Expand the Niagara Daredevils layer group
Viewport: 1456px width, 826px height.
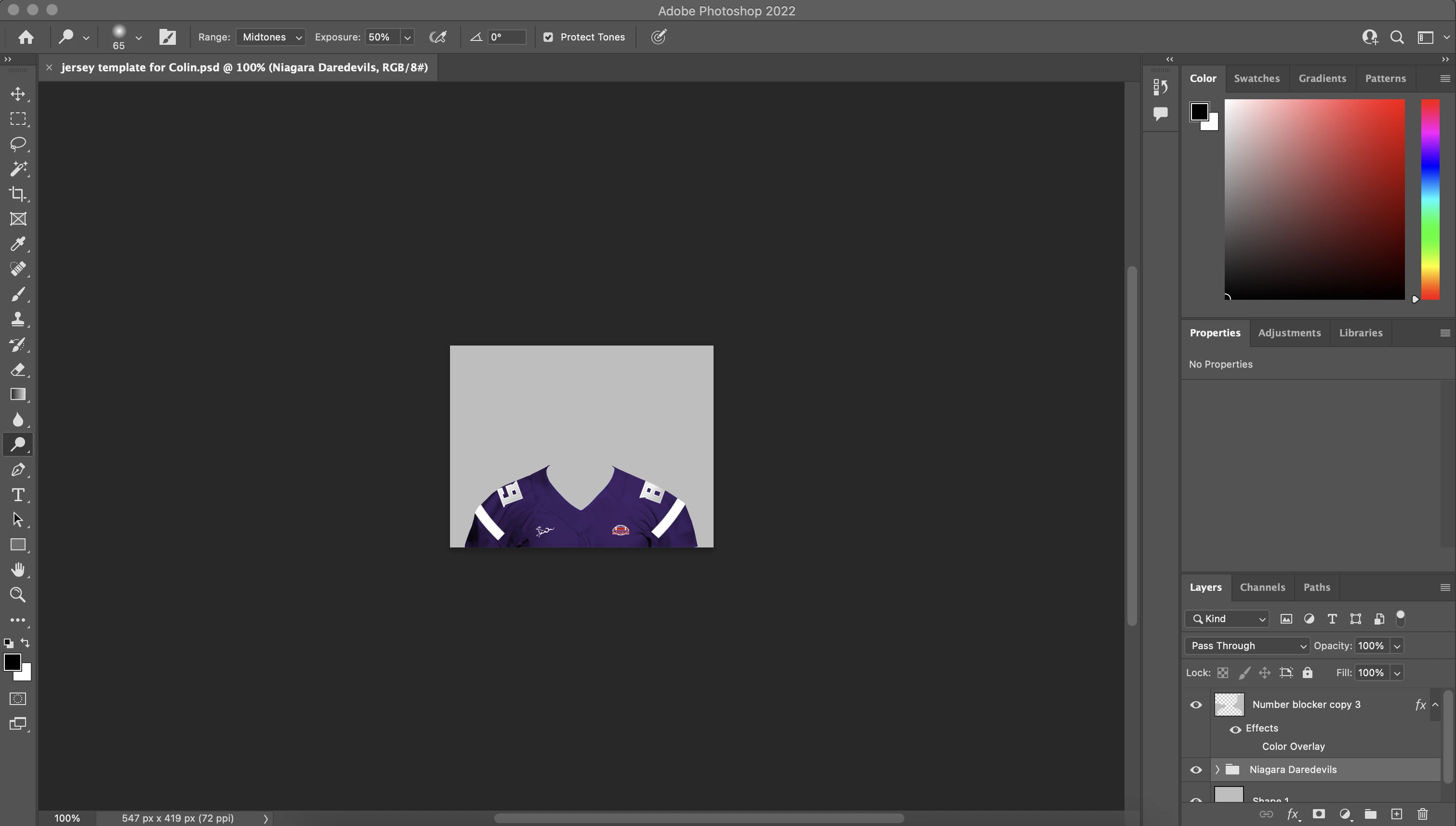coord(1217,770)
